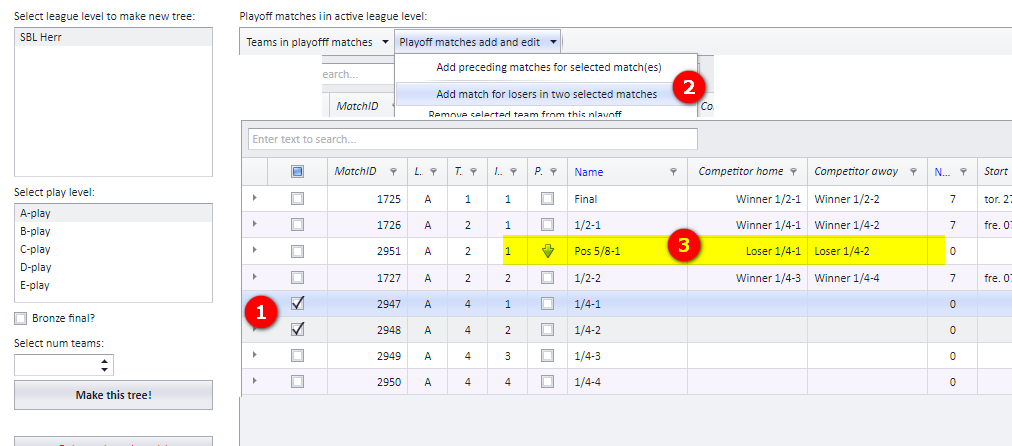
Task: Click Loser 1/4-1 competitor home cell
Action: coord(747,251)
